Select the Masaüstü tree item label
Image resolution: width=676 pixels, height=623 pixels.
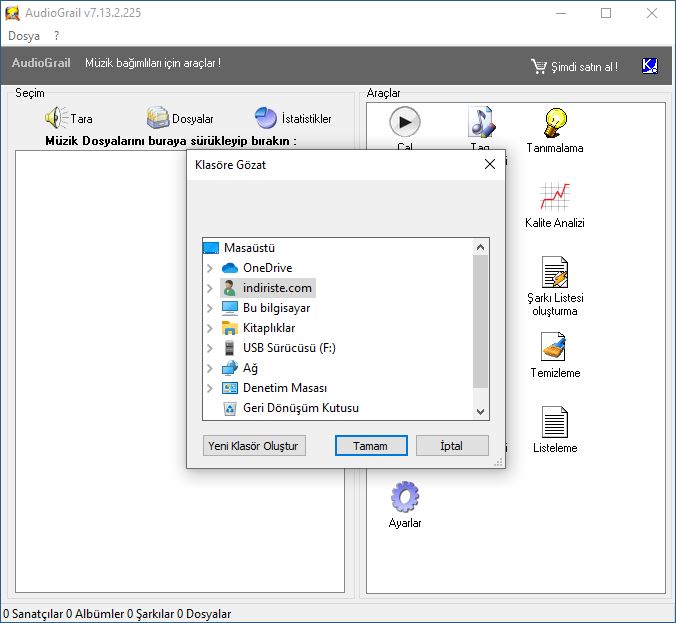(x=249, y=248)
